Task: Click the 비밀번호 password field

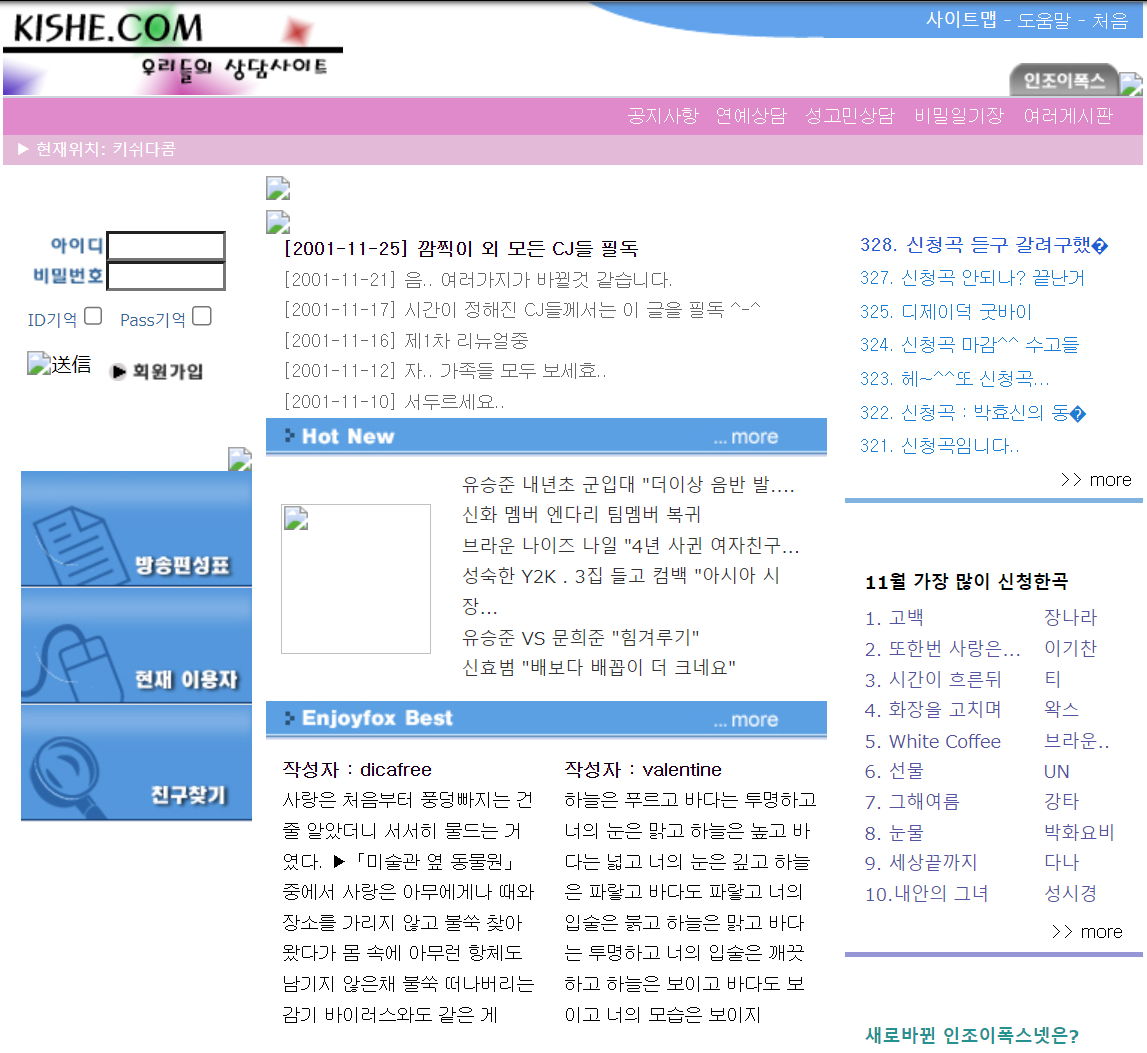Action: pyautogui.click(x=166, y=276)
